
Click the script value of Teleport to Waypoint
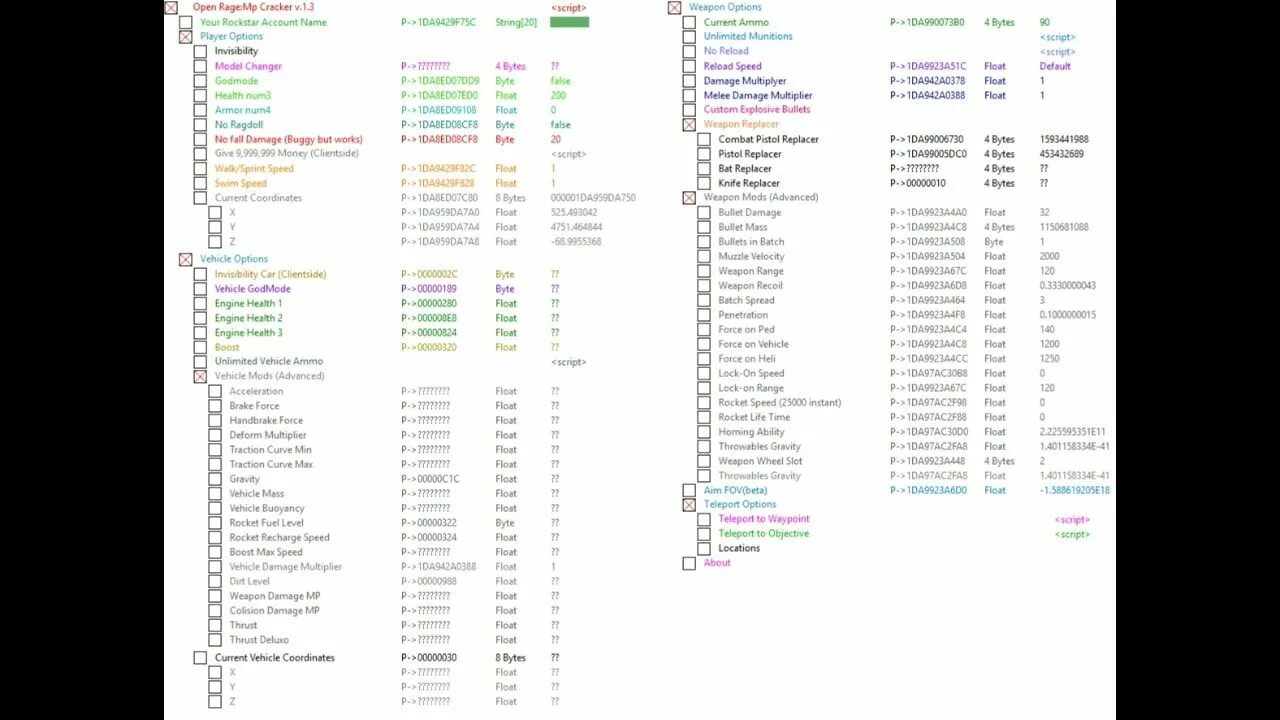(1072, 520)
